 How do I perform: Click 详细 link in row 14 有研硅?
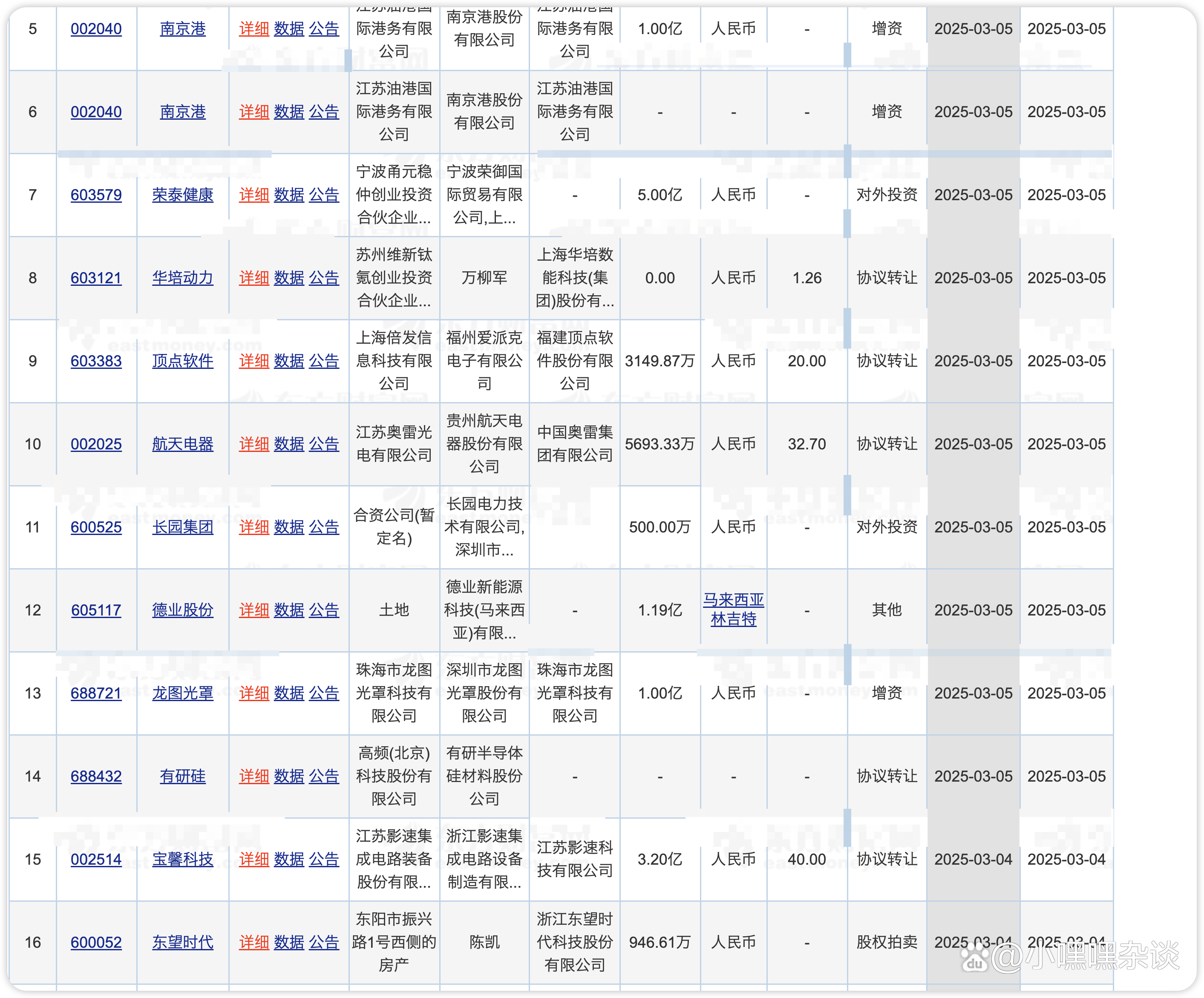coord(254,776)
